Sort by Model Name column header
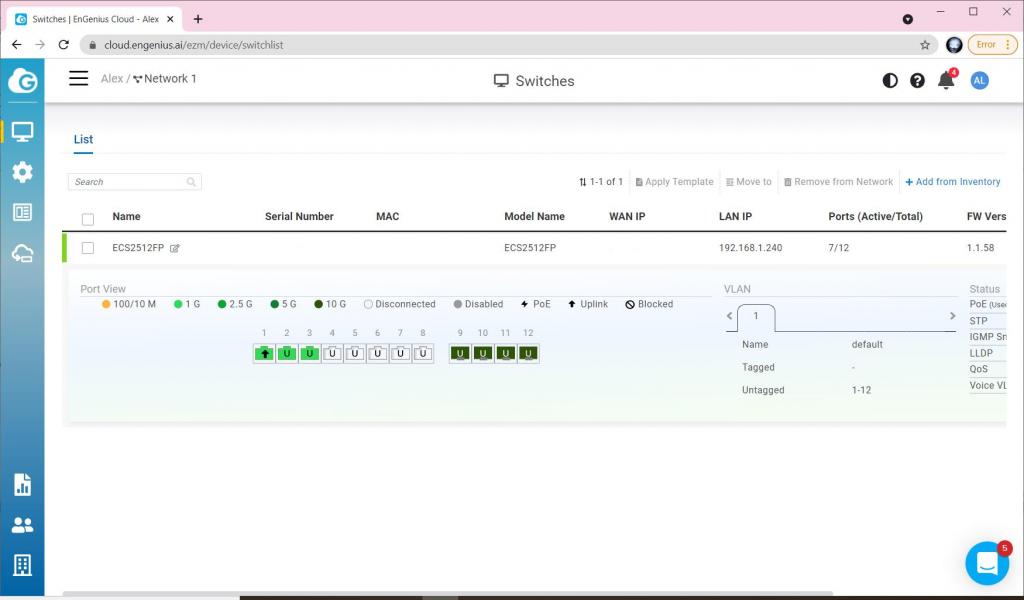Image resolution: width=1024 pixels, height=600 pixels. pos(534,217)
